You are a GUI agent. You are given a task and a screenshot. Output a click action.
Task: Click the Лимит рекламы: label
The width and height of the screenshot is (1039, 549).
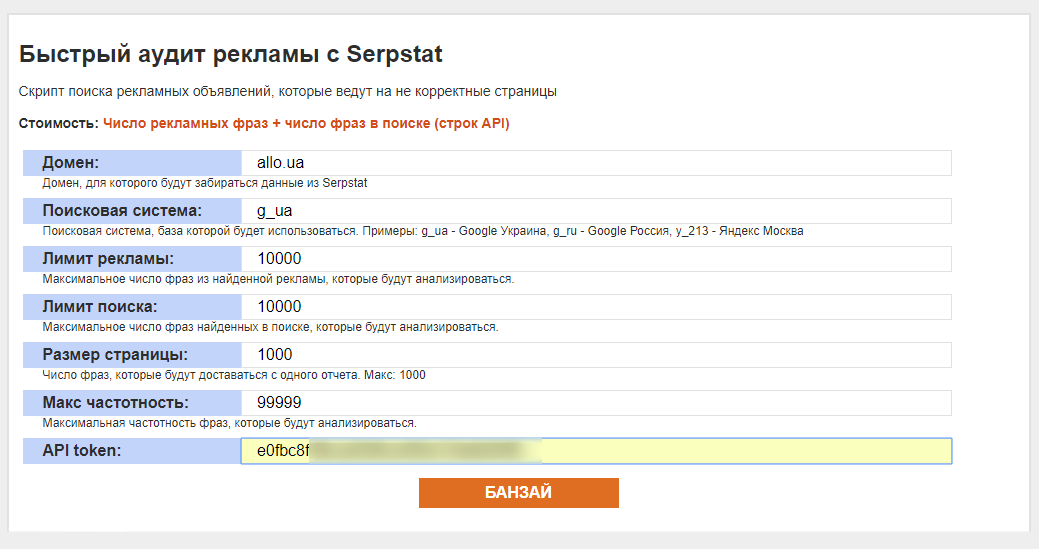tap(108, 259)
